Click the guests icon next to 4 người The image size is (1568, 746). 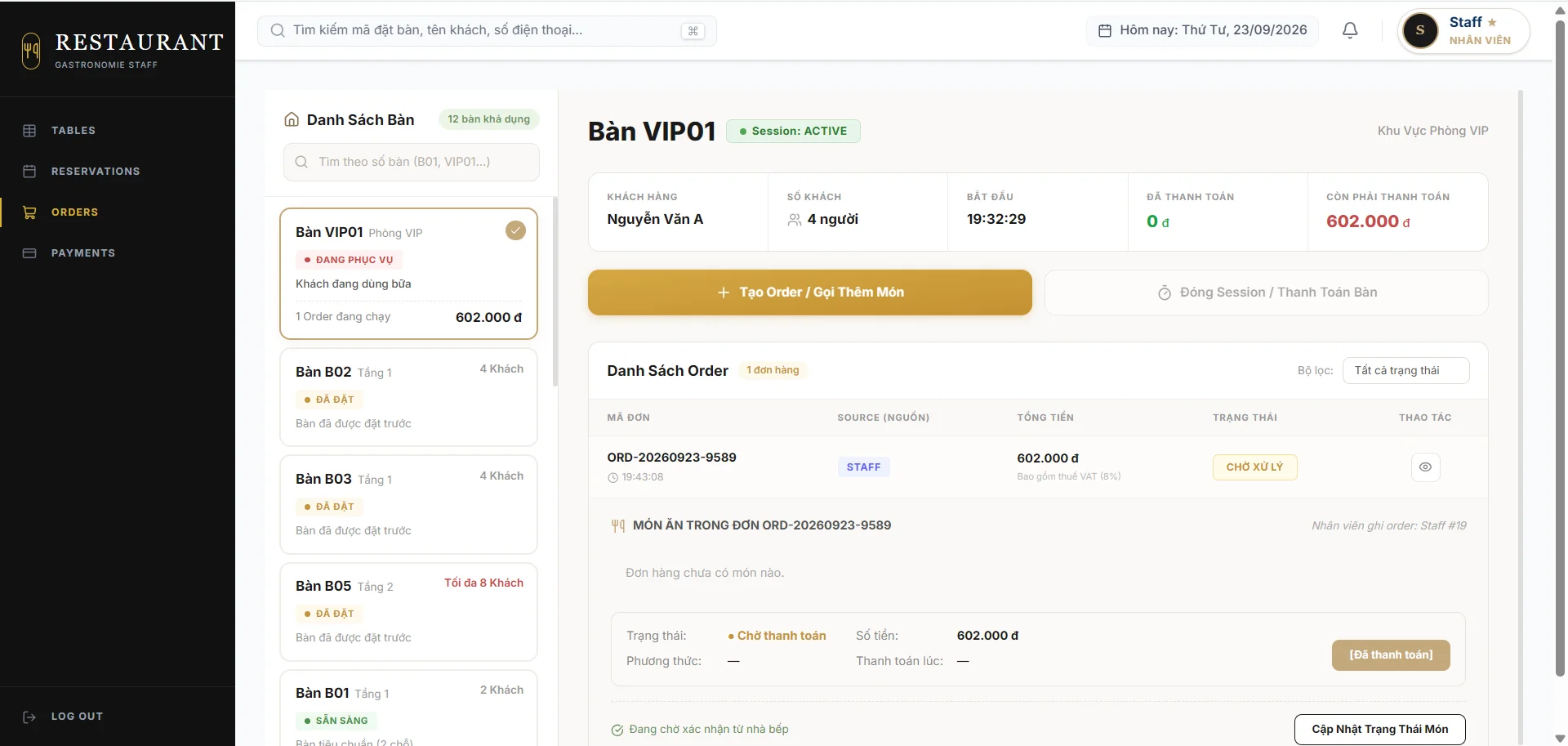[x=794, y=220]
